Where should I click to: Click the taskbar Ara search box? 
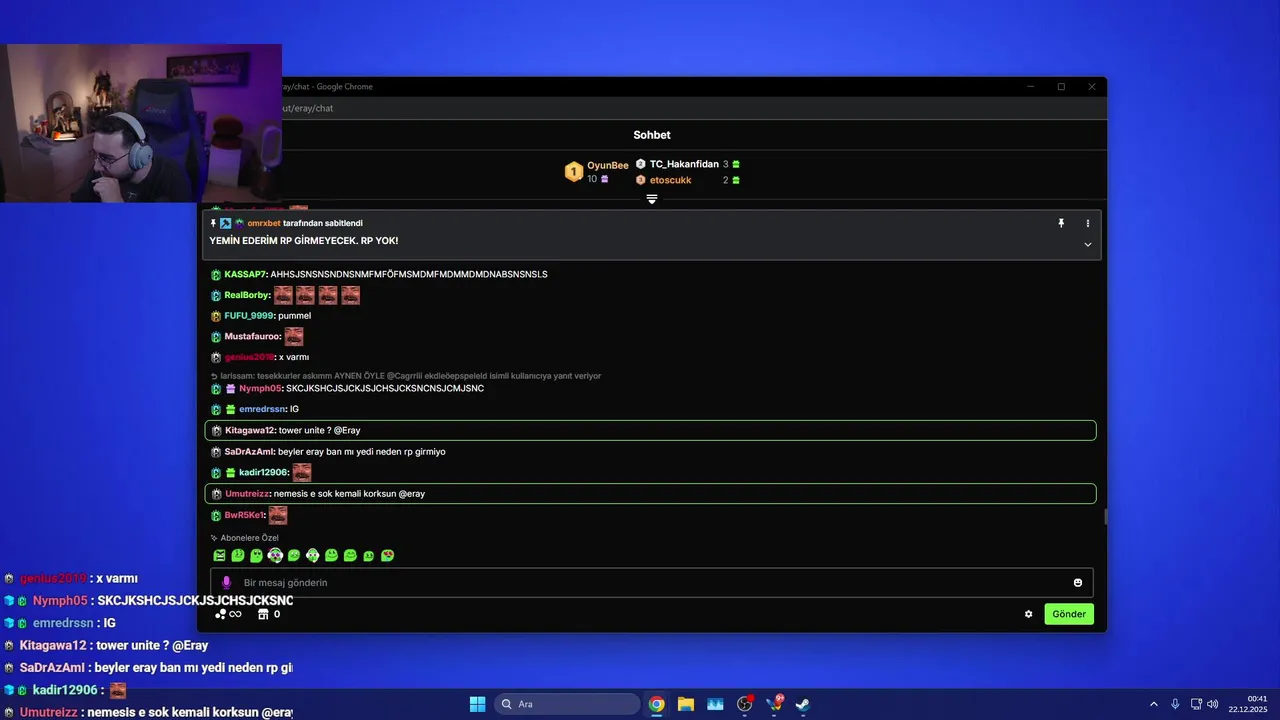coord(568,704)
